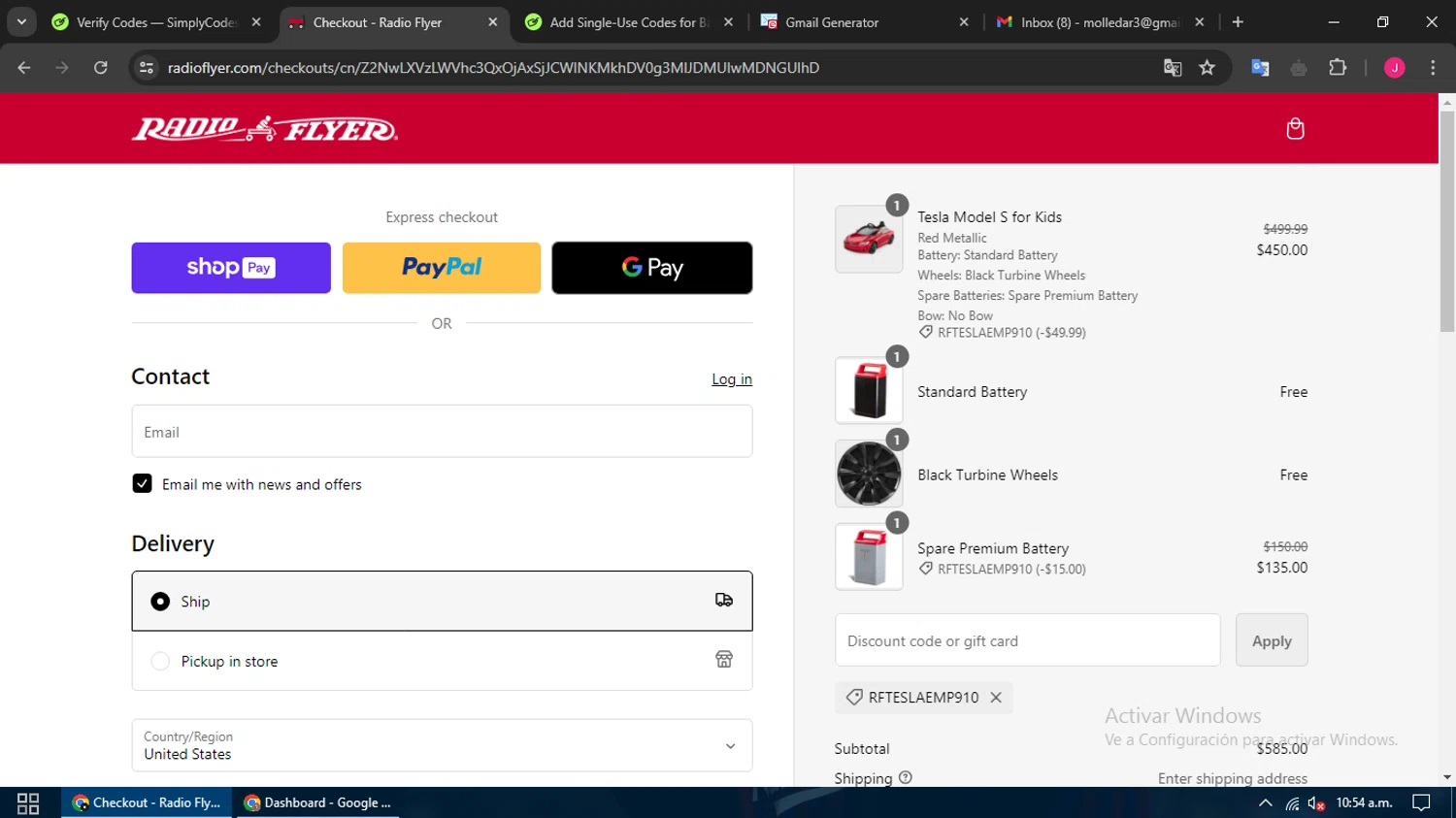Open Dashboard - Google taskbar window
This screenshot has width=1456, height=818.
[317, 802]
